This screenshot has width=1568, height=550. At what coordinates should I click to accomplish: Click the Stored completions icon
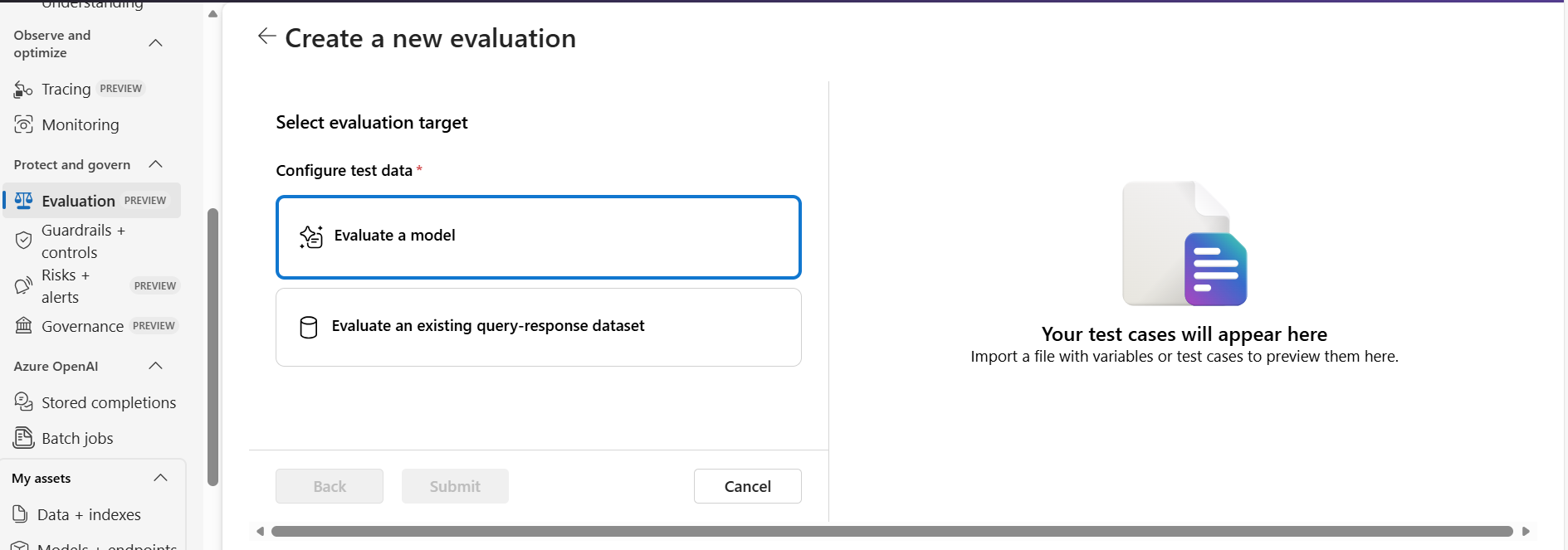[x=23, y=402]
